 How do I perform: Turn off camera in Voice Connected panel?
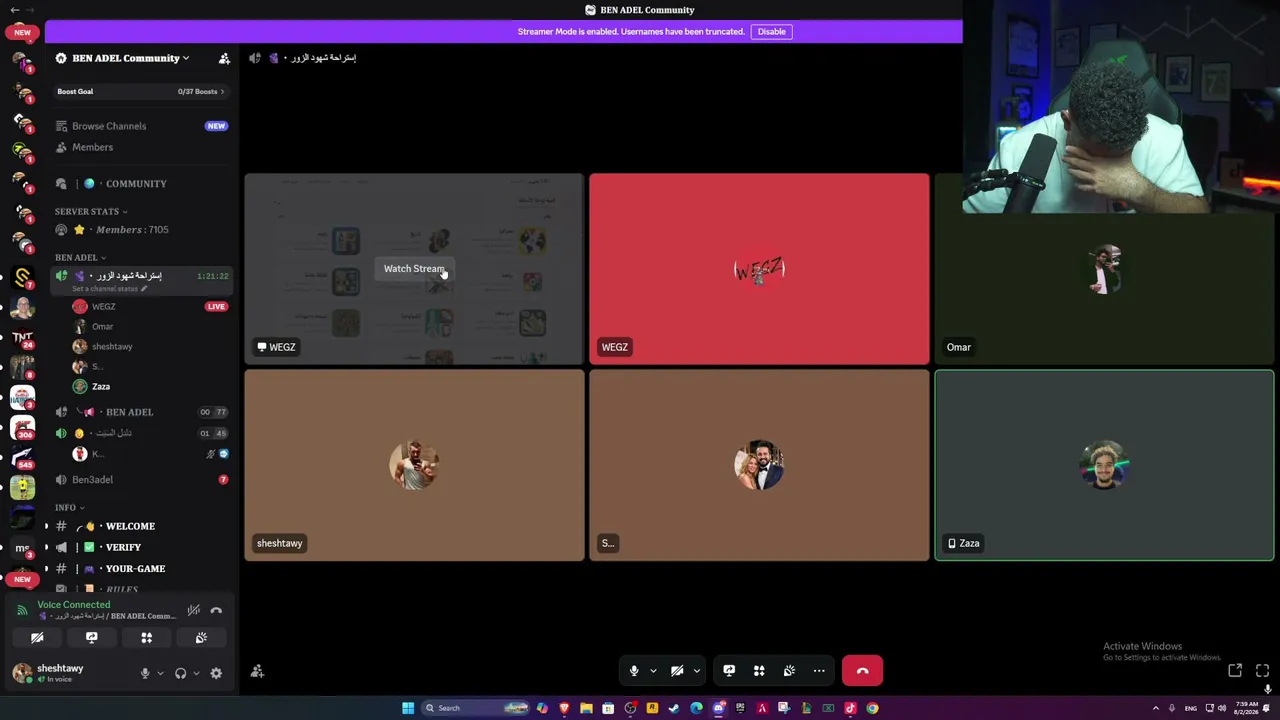pyautogui.click(x=37, y=638)
